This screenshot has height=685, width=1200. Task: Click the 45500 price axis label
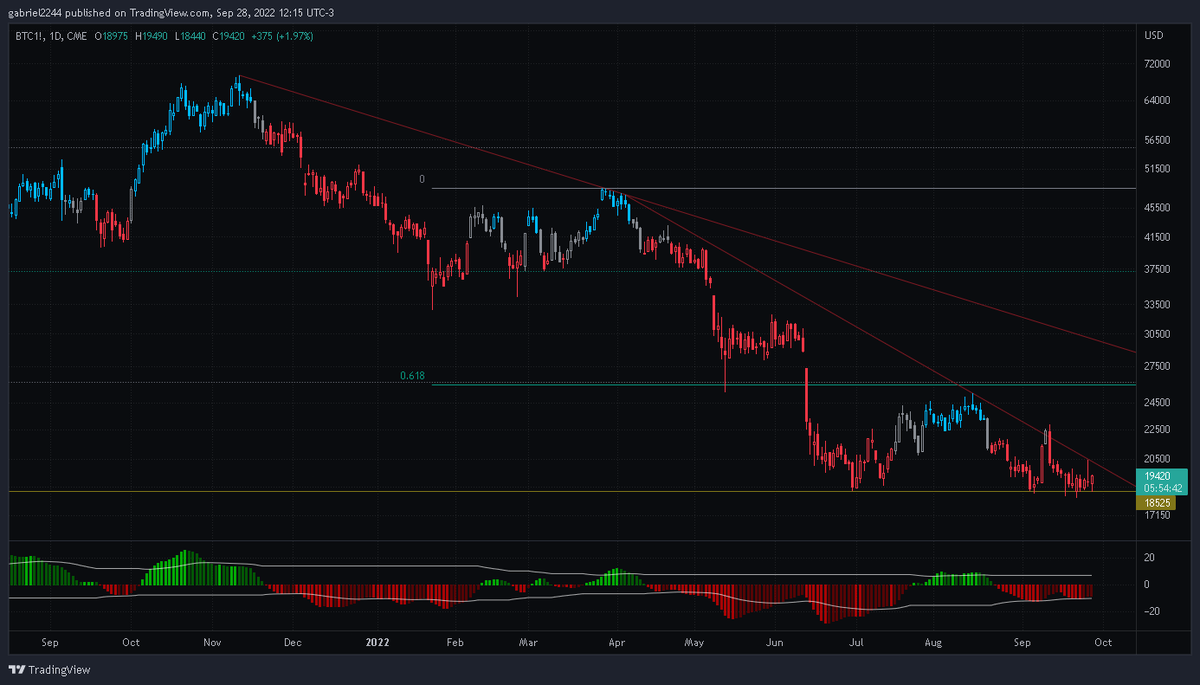click(x=1157, y=208)
